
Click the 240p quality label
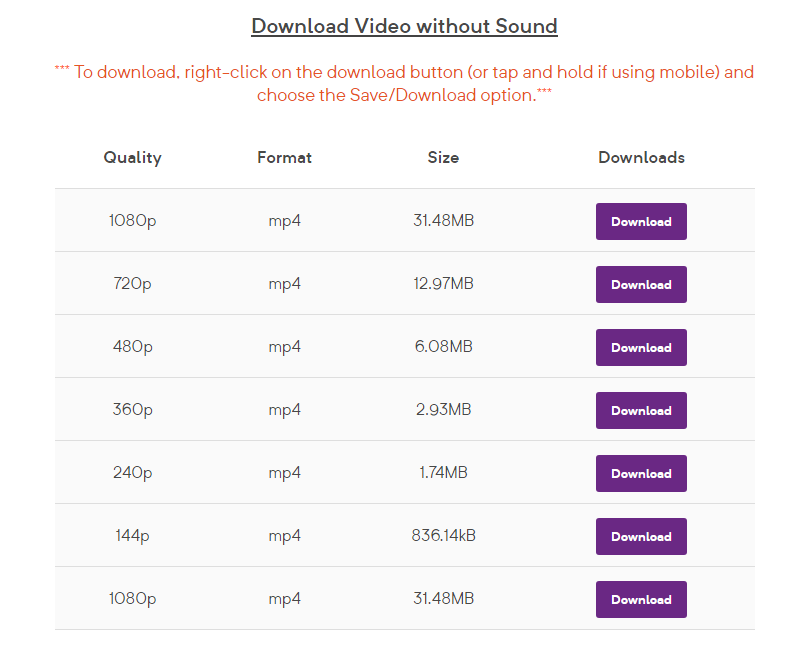[132, 473]
